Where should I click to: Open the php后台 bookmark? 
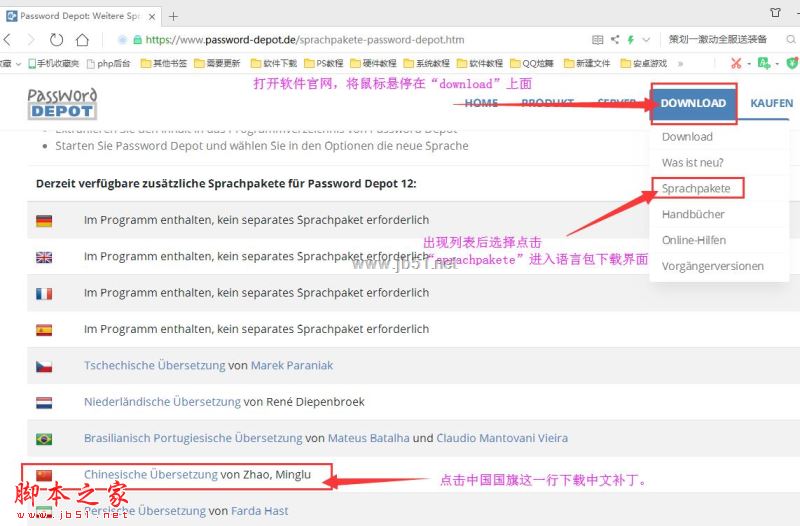pyautogui.click(x=108, y=63)
